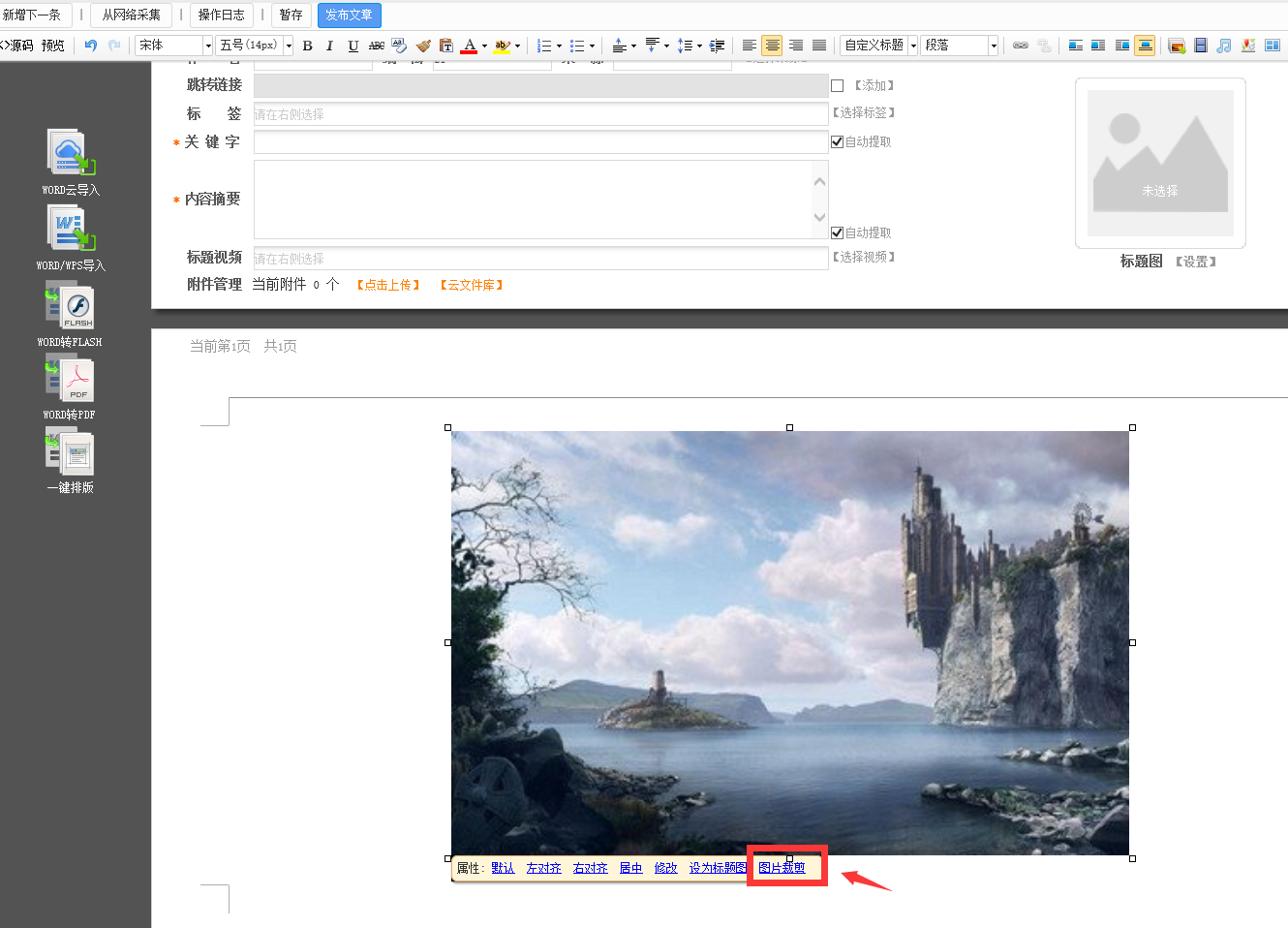Click the autotype indent icon
This screenshot has height=928, width=1288.
coord(717,46)
